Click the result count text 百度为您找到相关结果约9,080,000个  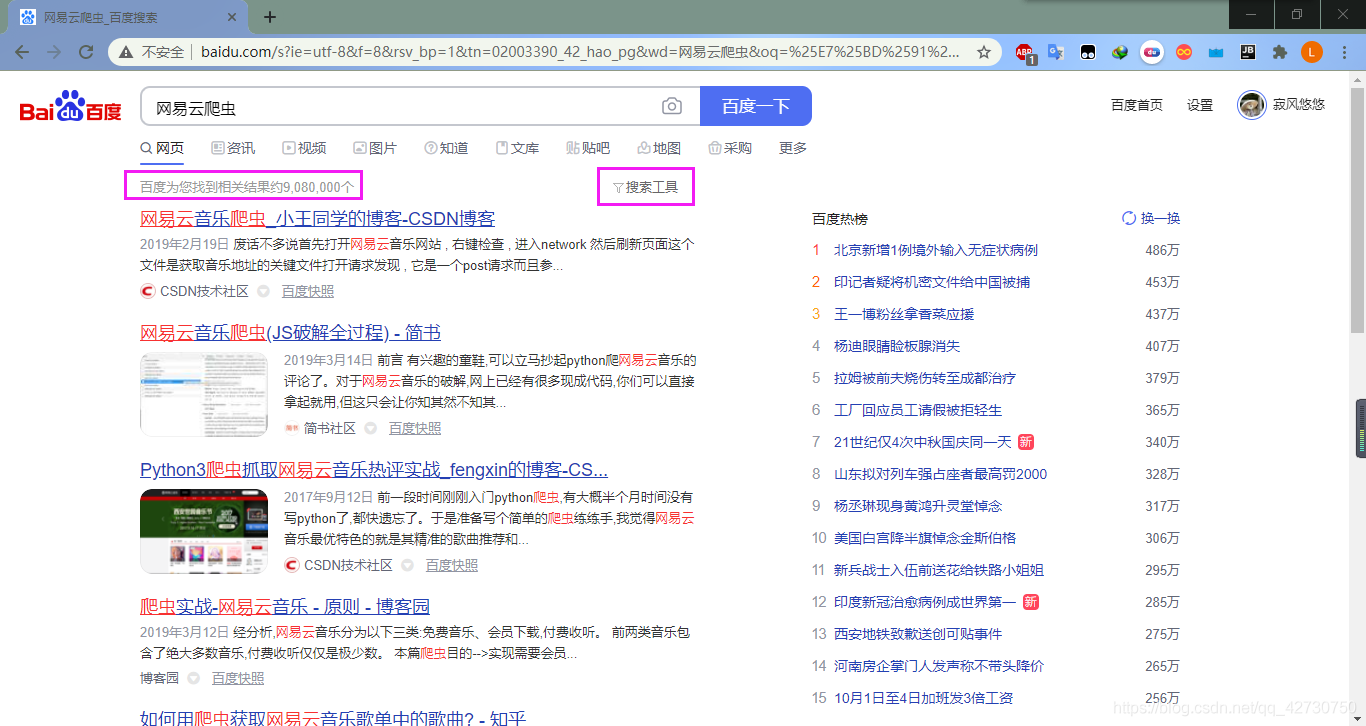pos(247,187)
